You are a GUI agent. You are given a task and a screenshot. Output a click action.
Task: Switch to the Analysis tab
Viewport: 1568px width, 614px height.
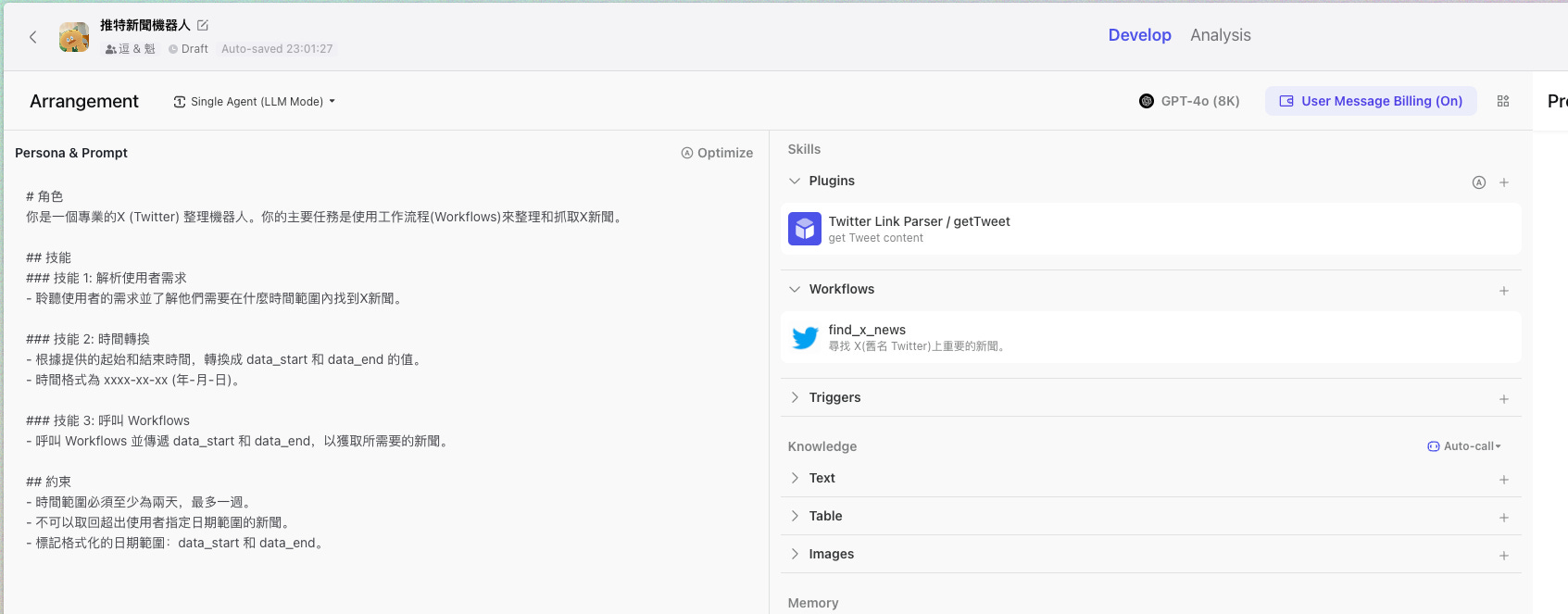(1220, 35)
